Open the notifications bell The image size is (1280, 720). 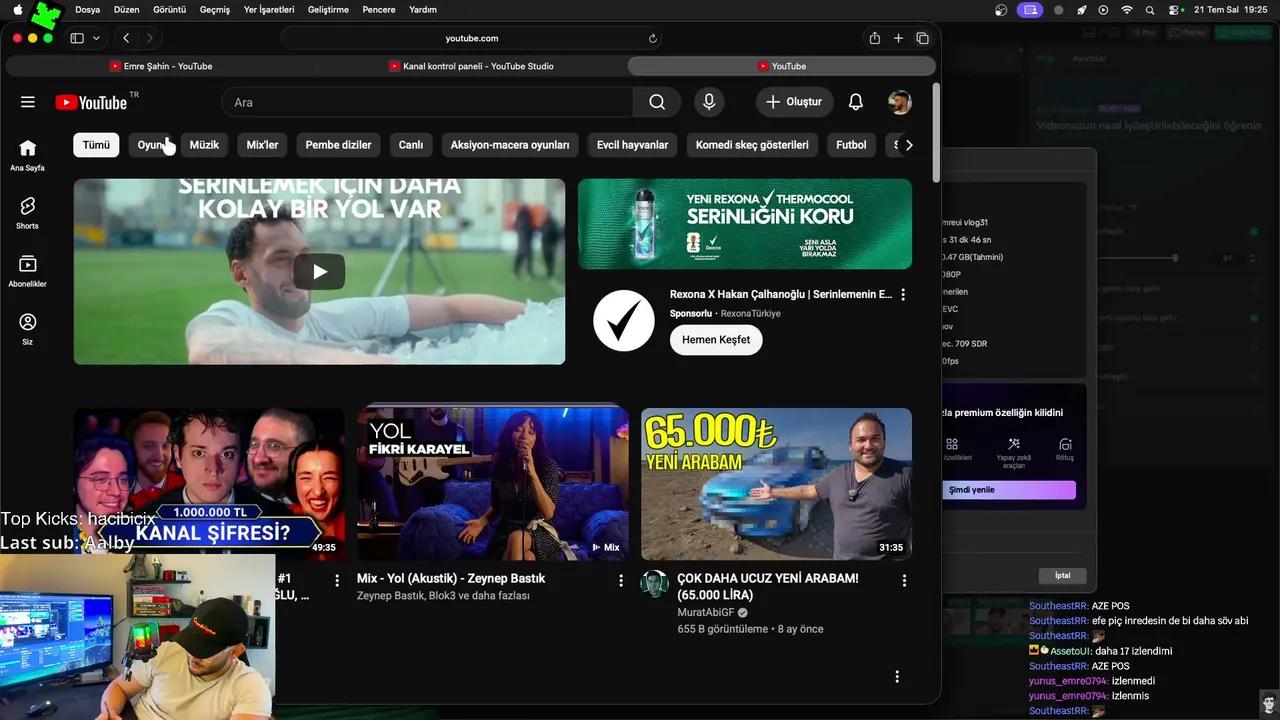coord(856,102)
